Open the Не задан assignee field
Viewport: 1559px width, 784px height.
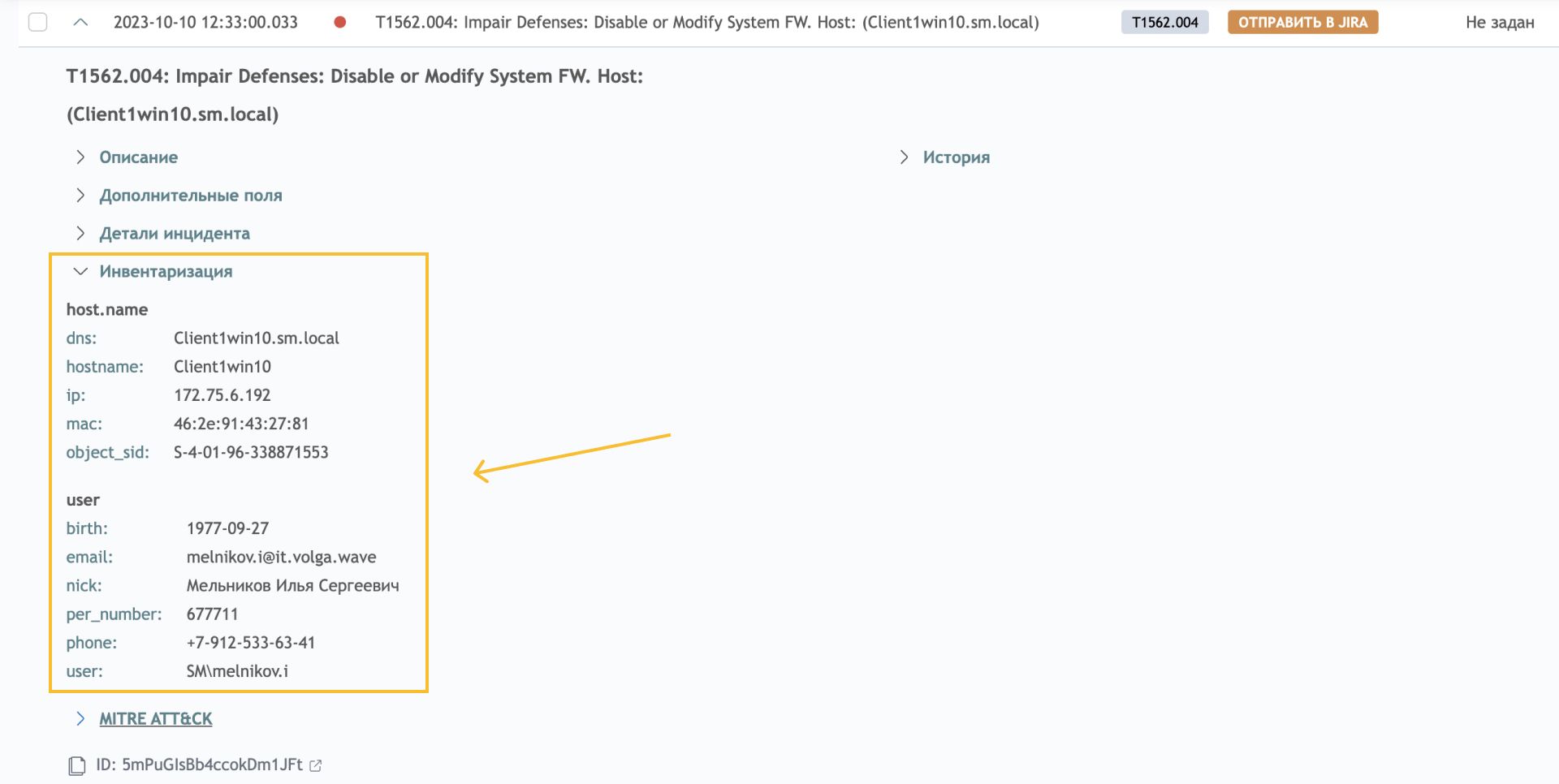(1500, 22)
